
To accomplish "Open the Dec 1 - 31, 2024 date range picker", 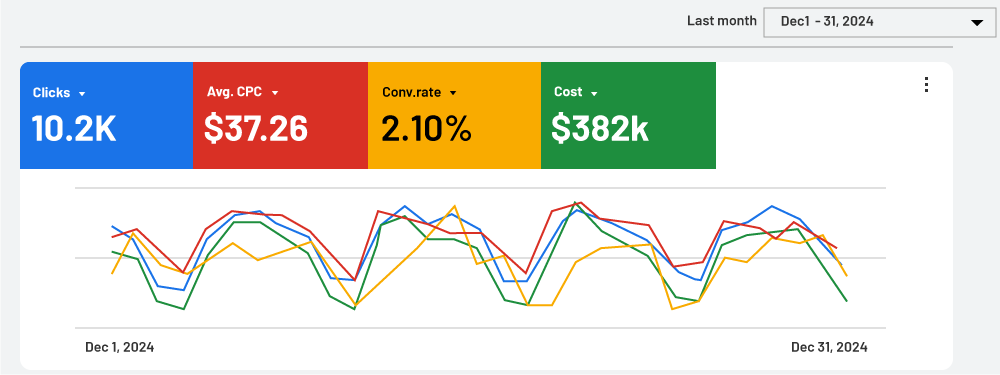I will pos(879,22).
